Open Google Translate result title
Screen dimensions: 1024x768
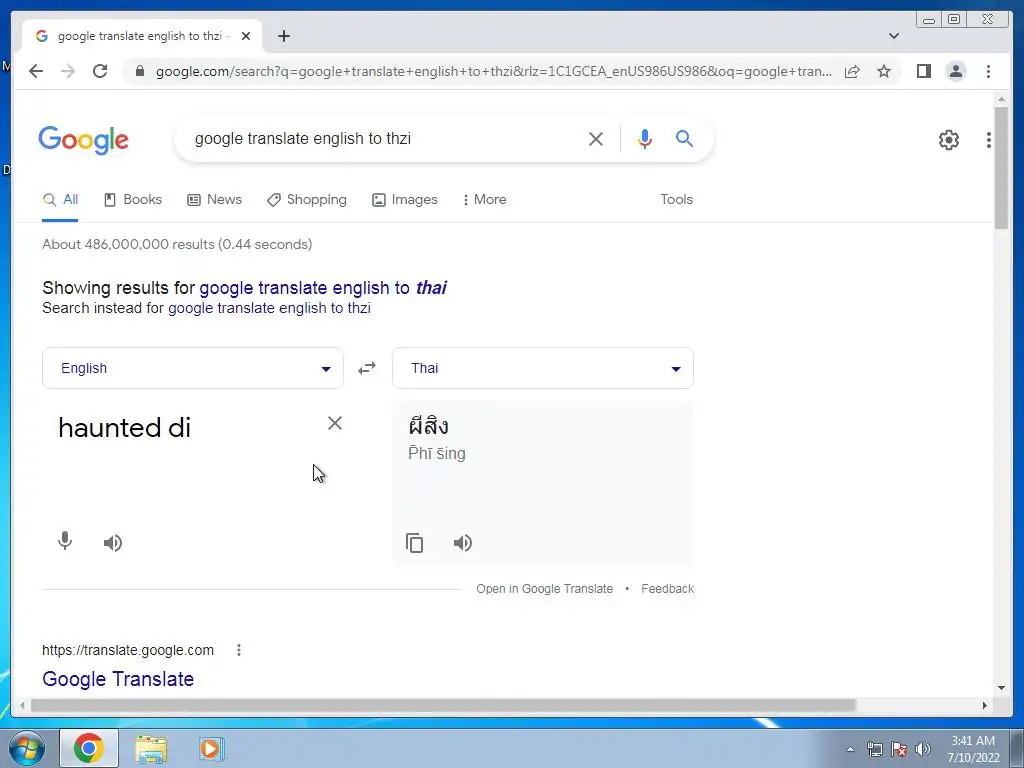pyautogui.click(x=118, y=679)
